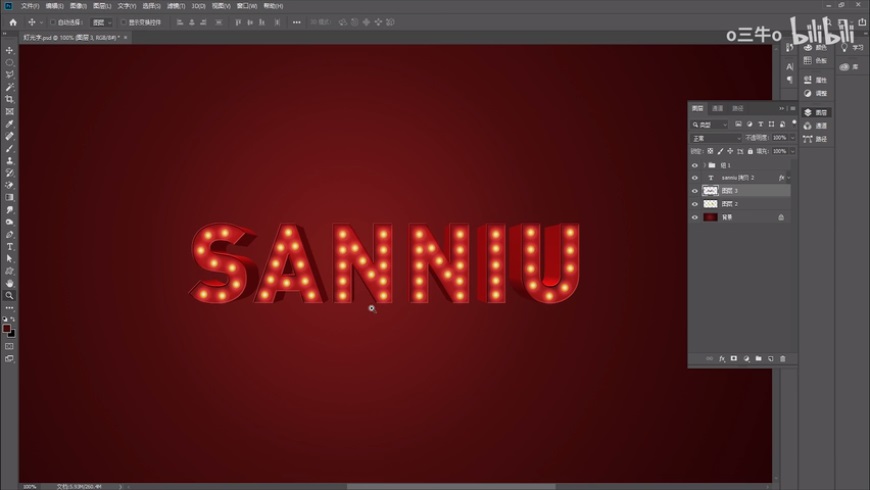The height and width of the screenshot is (490, 870).
Task: Open the layer opacity dropdown
Action: coord(793,137)
